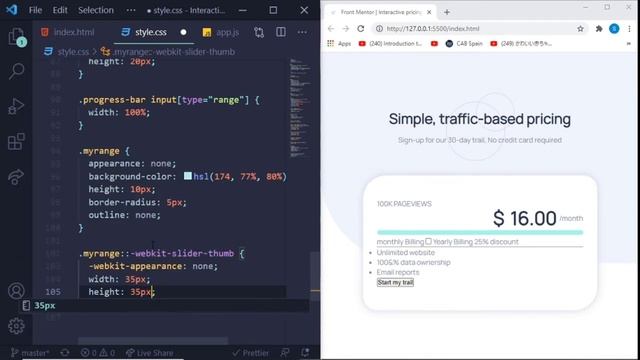Viewport: 640px width, 360px height.
Task: Open errors and warnings status item
Action: pyautogui.click(x=98, y=353)
